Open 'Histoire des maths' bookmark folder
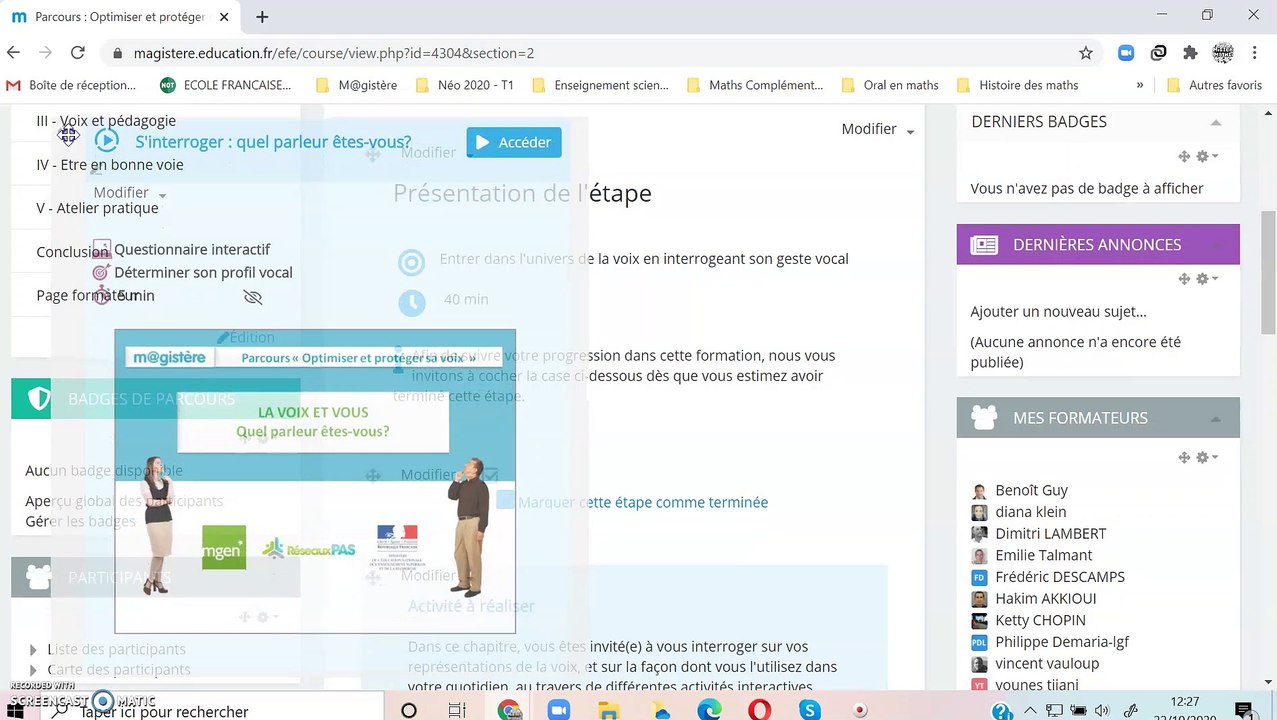 [1017, 85]
